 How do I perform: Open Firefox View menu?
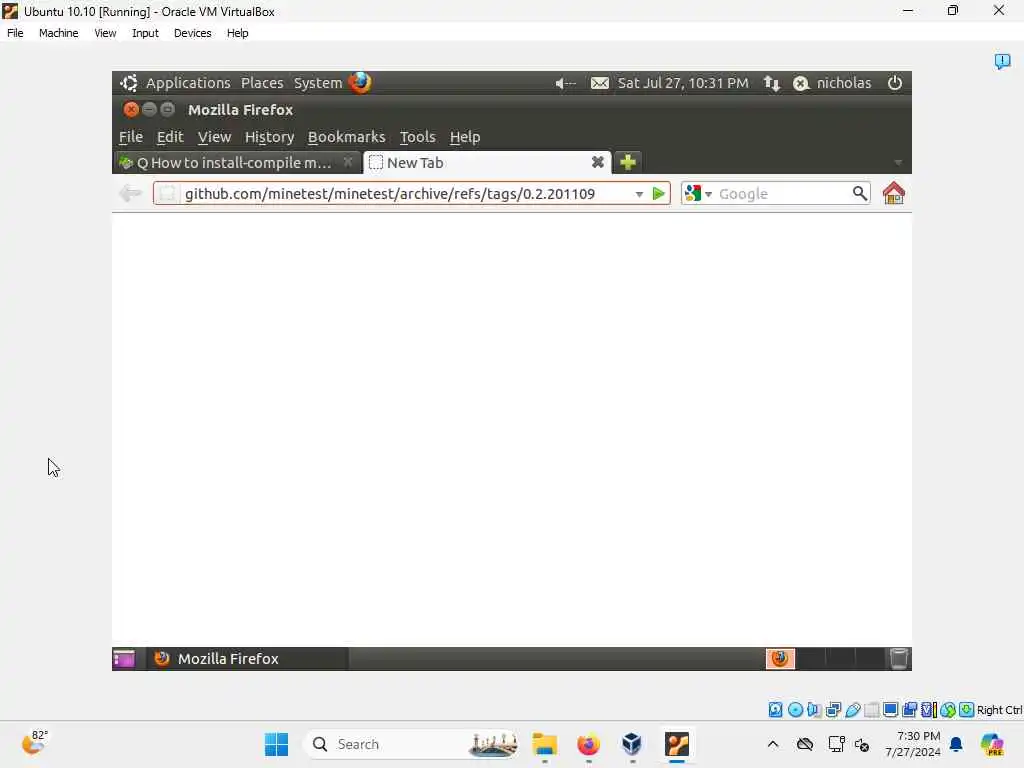coord(214,136)
